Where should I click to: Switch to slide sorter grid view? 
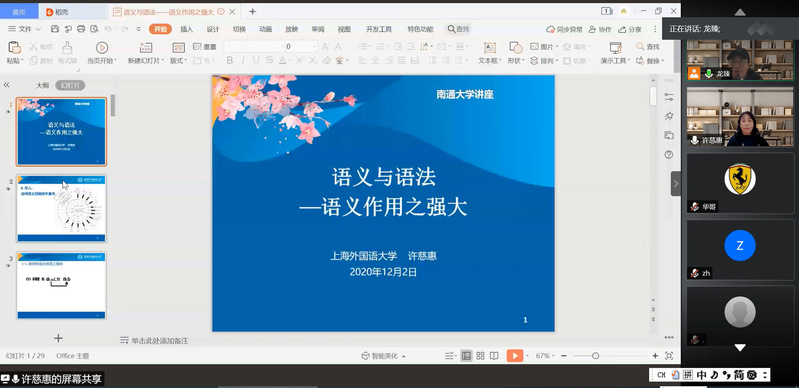480,356
